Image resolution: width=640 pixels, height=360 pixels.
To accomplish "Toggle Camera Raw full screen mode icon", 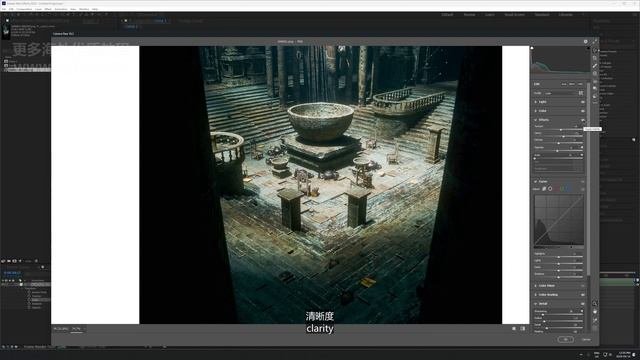I will tap(596, 42).
